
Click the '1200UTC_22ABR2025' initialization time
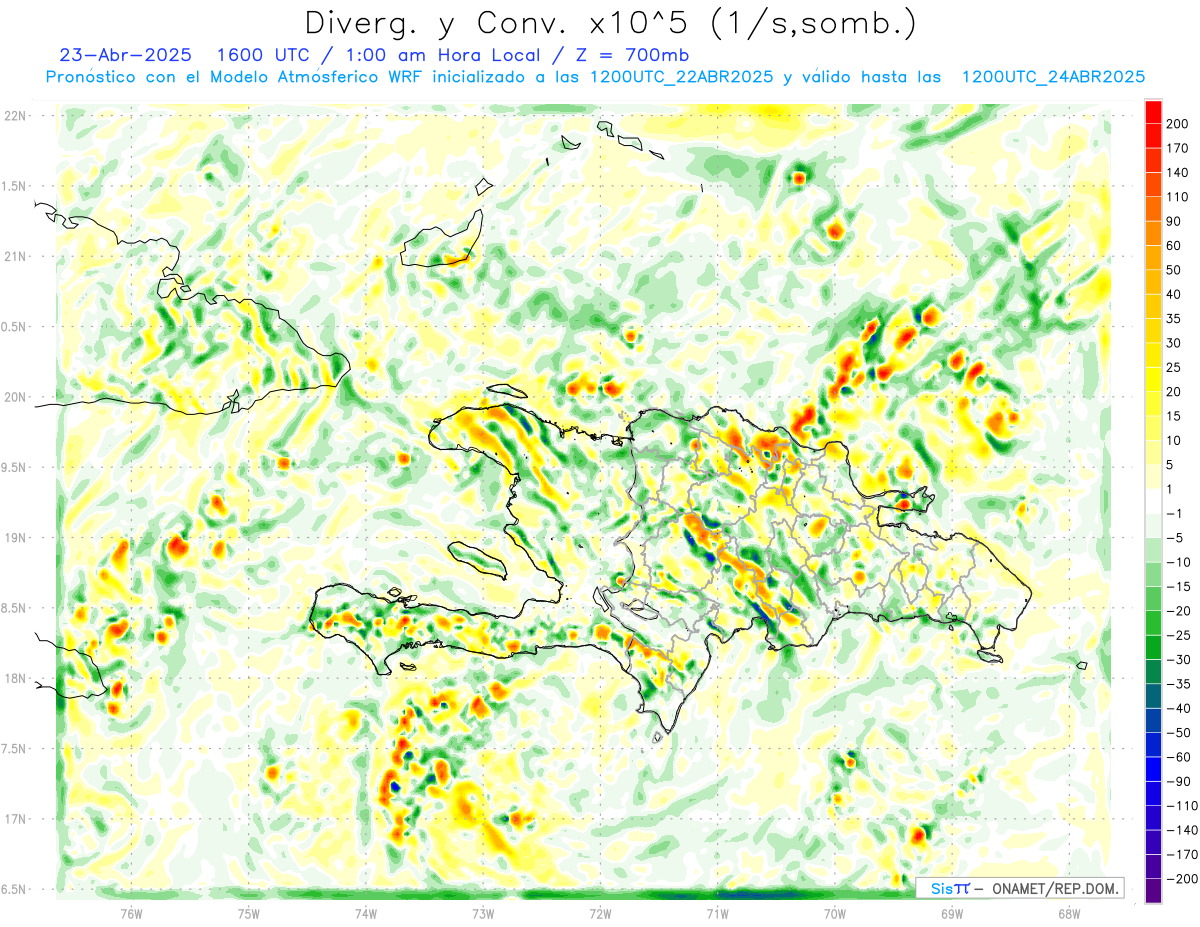682,77
